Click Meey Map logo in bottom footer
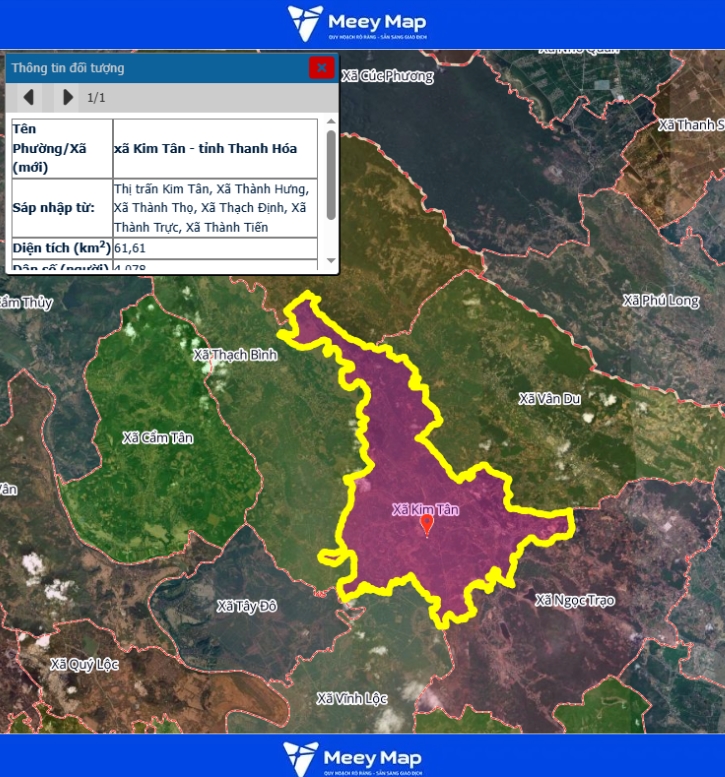 point(352,758)
